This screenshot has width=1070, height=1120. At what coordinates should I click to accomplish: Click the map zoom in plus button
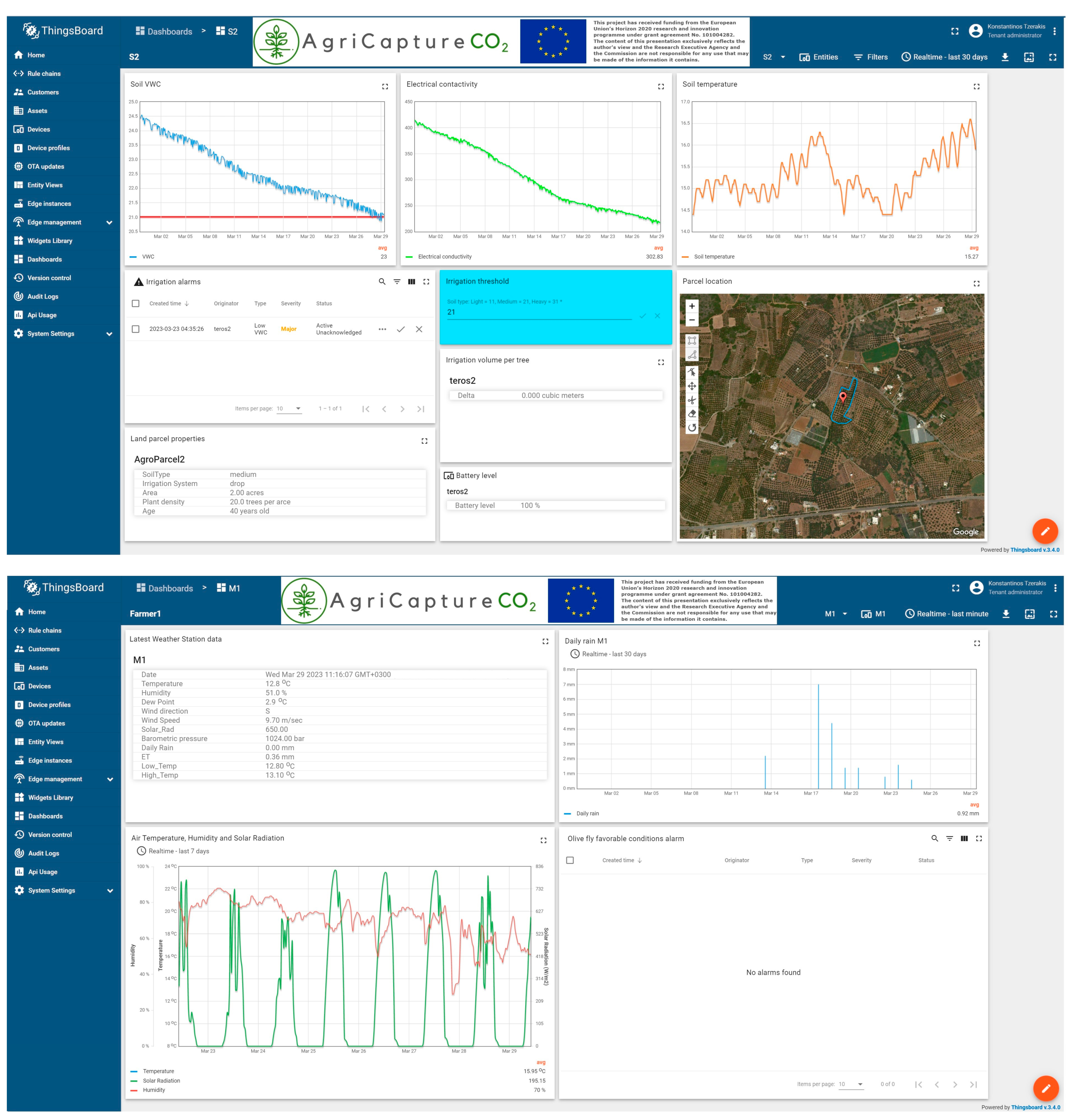(692, 306)
